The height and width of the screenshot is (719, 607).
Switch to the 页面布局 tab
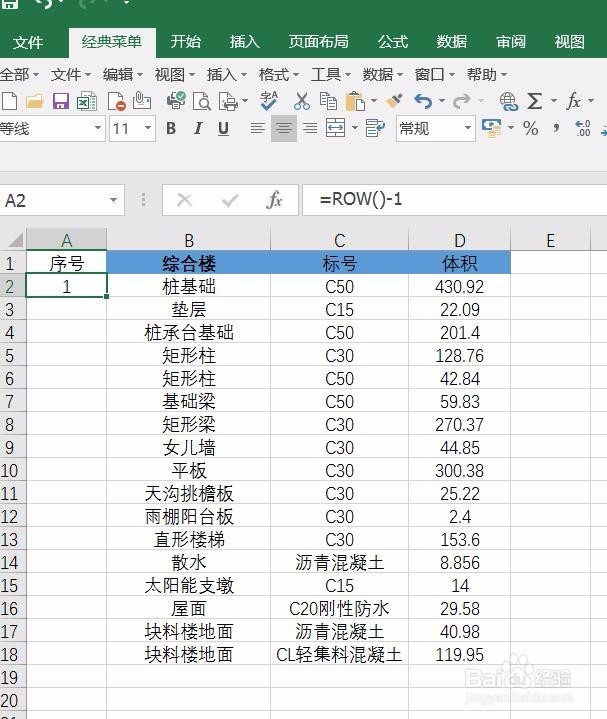click(318, 42)
